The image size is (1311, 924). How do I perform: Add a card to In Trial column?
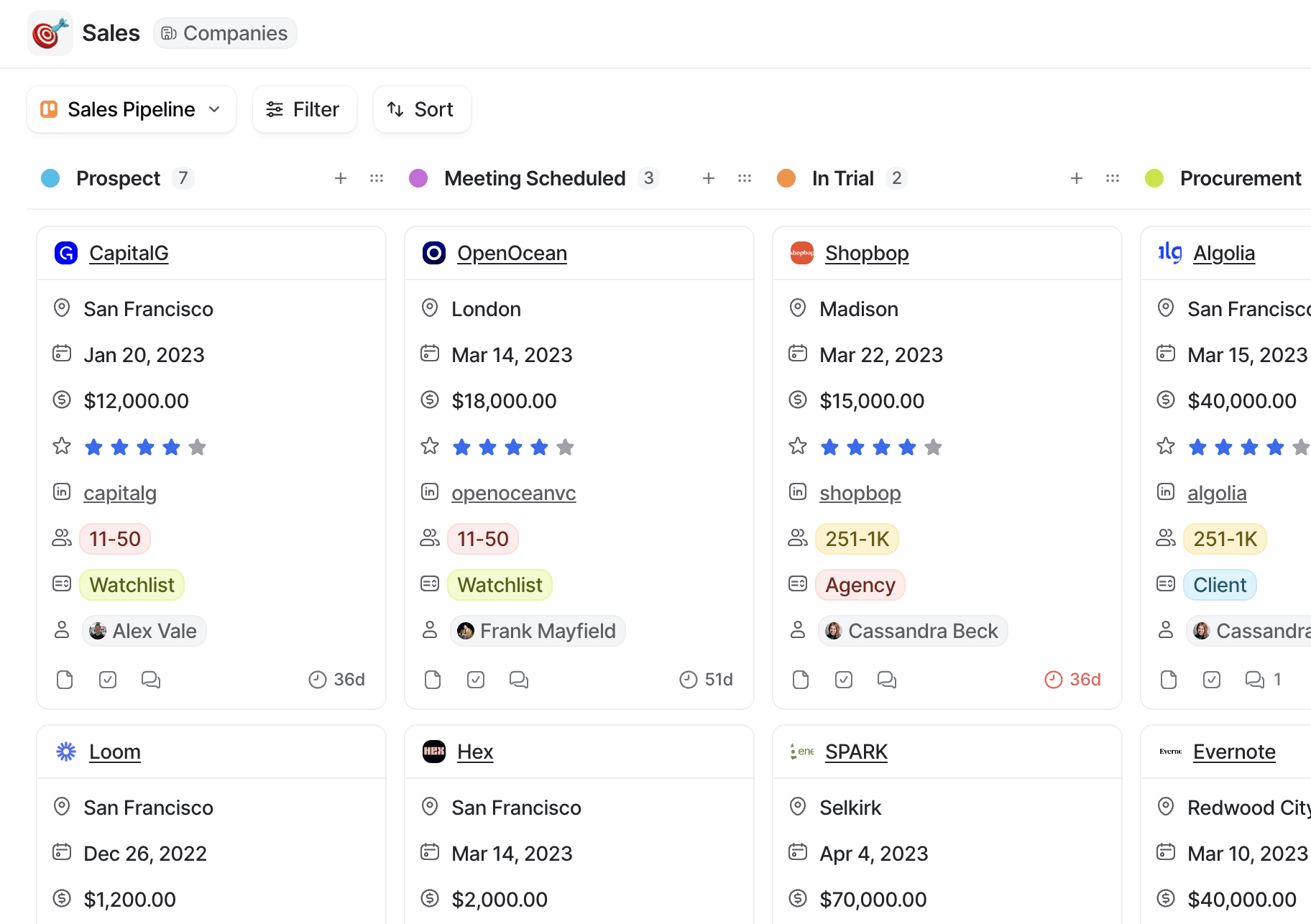[1077, 178]
